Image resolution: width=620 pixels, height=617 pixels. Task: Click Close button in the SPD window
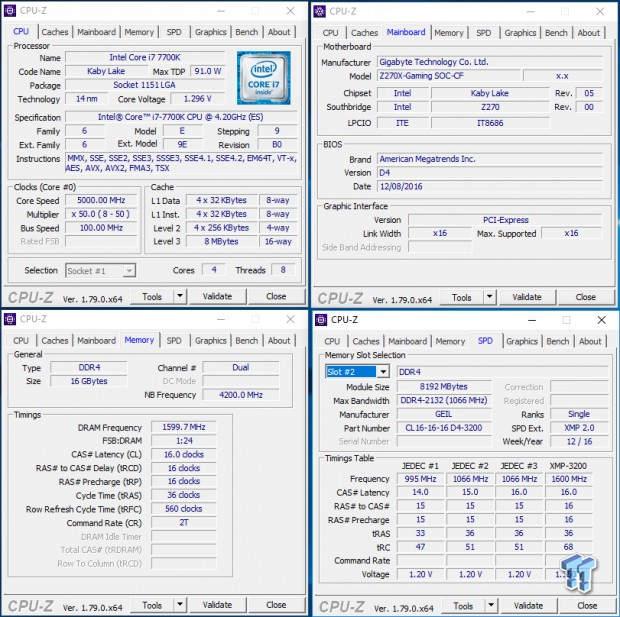click(x=587, y=606)
